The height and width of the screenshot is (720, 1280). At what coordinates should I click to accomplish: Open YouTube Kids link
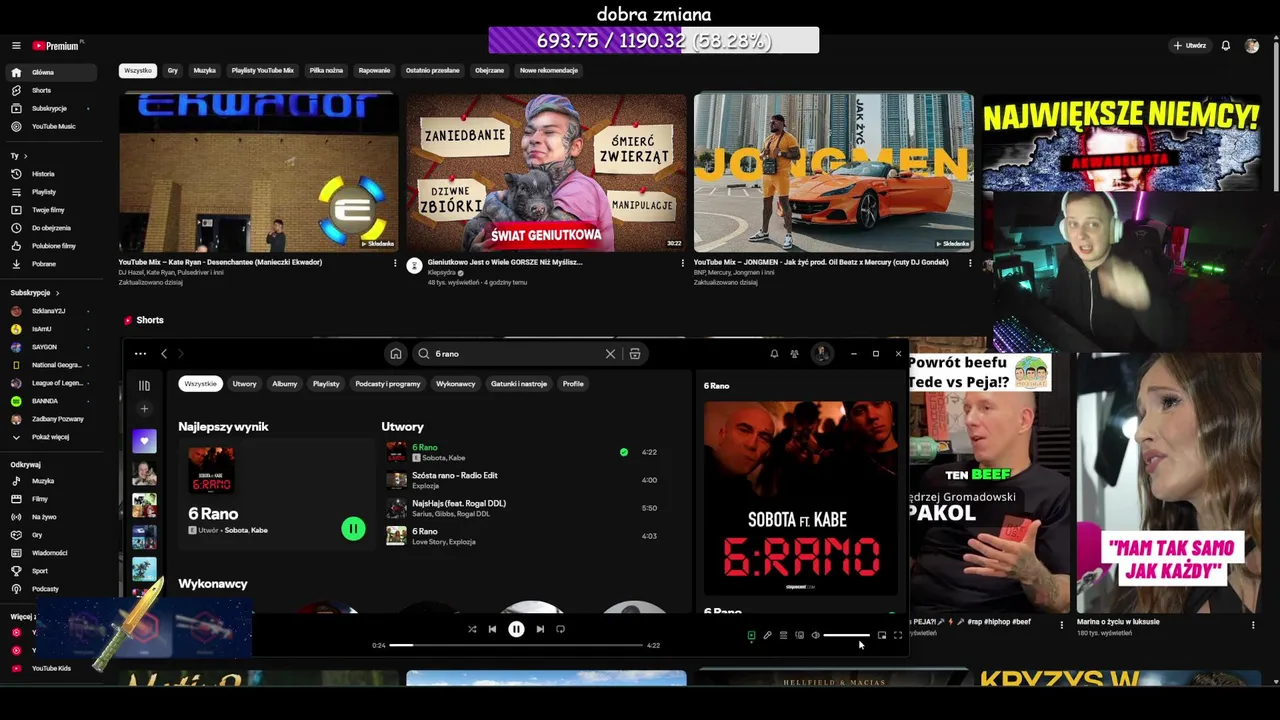tap(50, 668)
